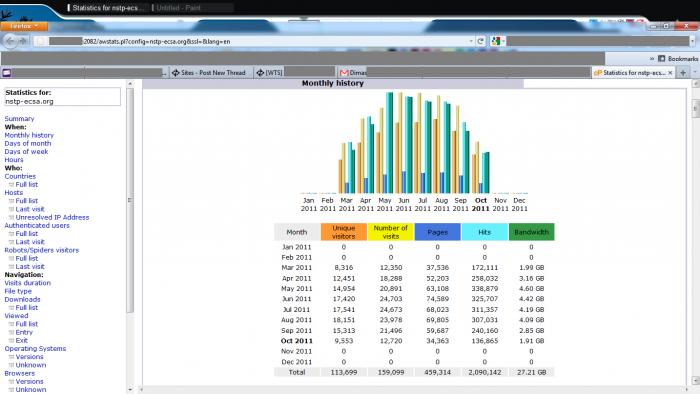This screenshot has width=700, height=394.
Task: Switch to the Sites - Post New Thread tab
Action: click(x=209, y=72)
